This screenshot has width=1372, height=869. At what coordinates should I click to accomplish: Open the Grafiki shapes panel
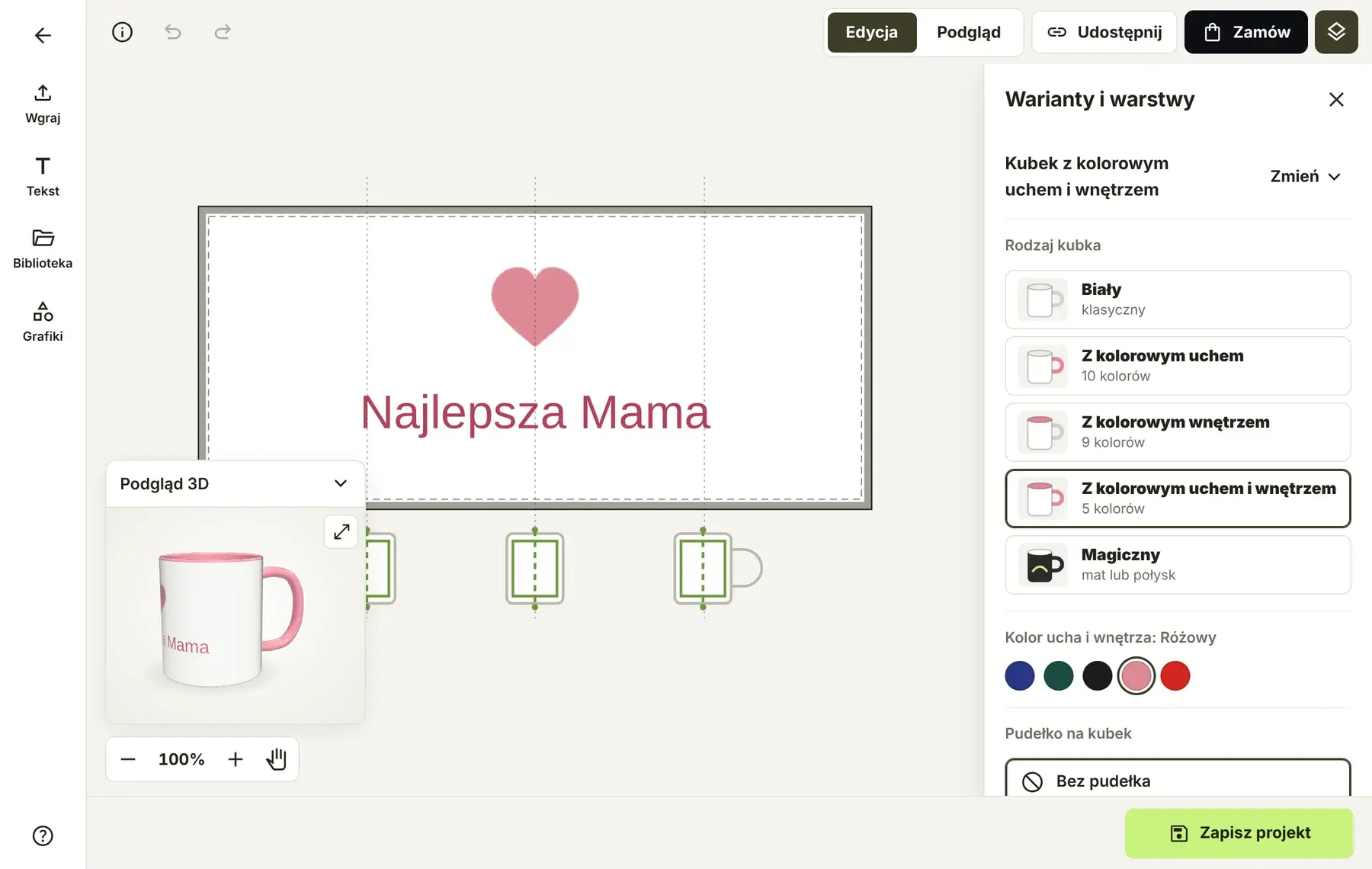tap(43, 322)
